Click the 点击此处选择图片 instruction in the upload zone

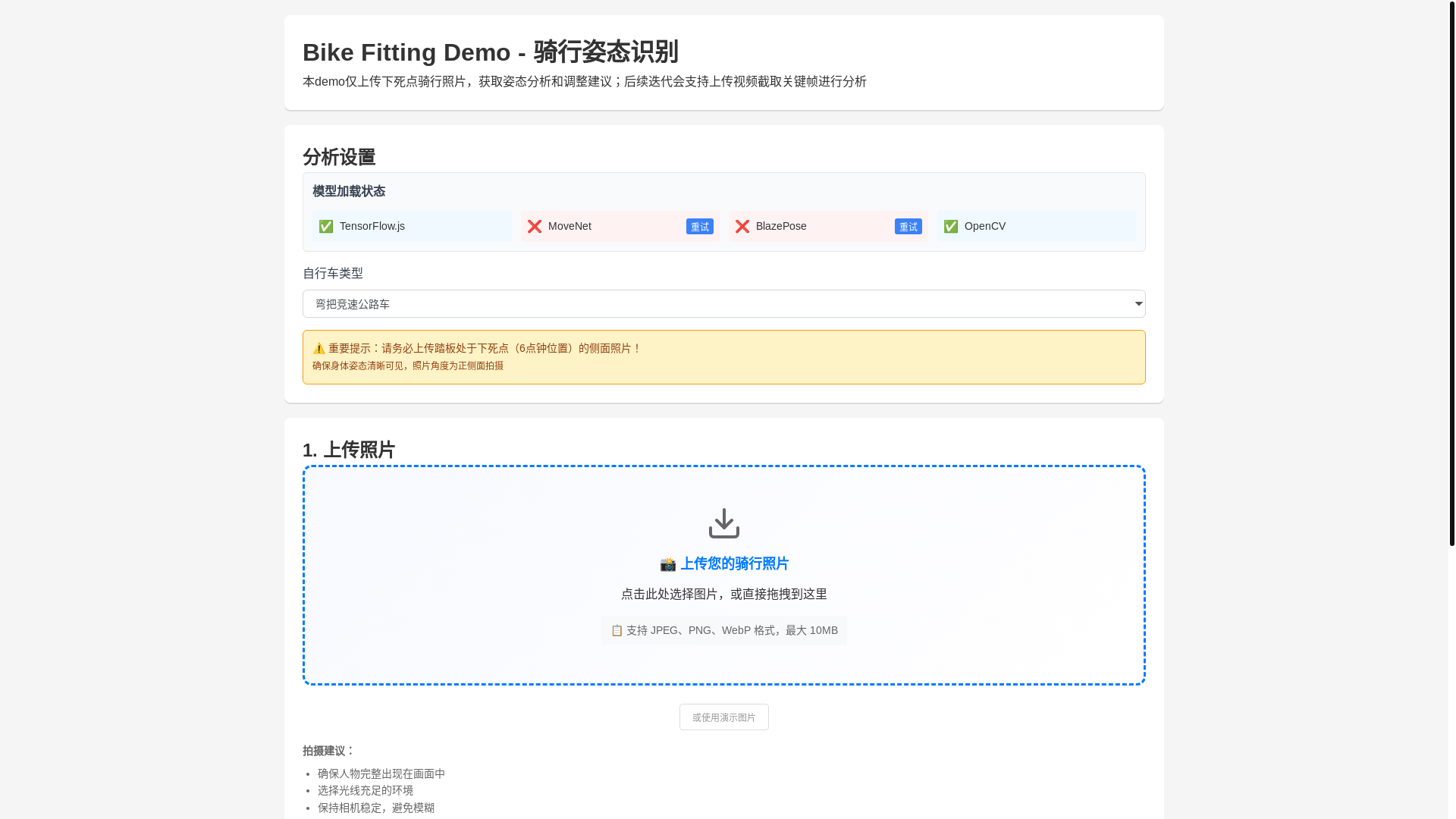724,595
